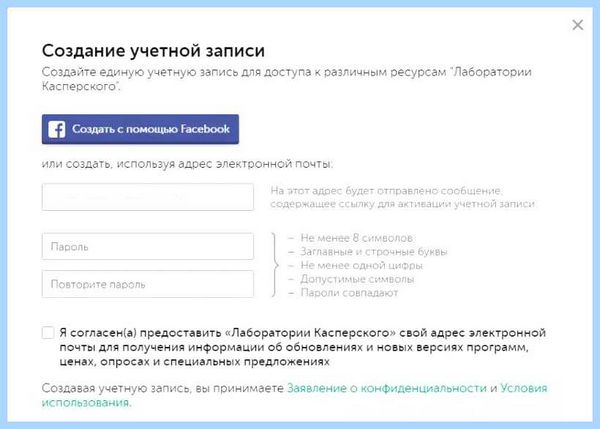The image size is (600, 429).
Task: Click the consent text Я согласен(а)
Action: [x=302, y=347]
